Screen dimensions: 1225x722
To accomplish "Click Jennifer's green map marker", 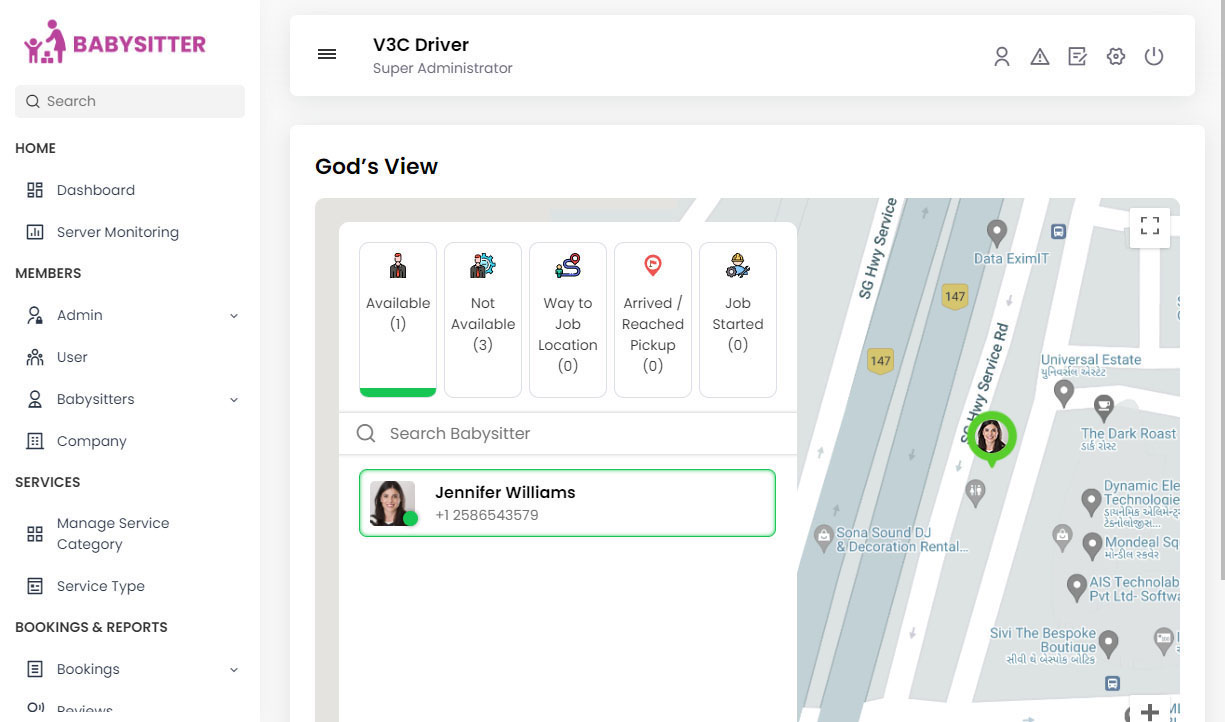I will pyautogui.click(x=991, y=437).
